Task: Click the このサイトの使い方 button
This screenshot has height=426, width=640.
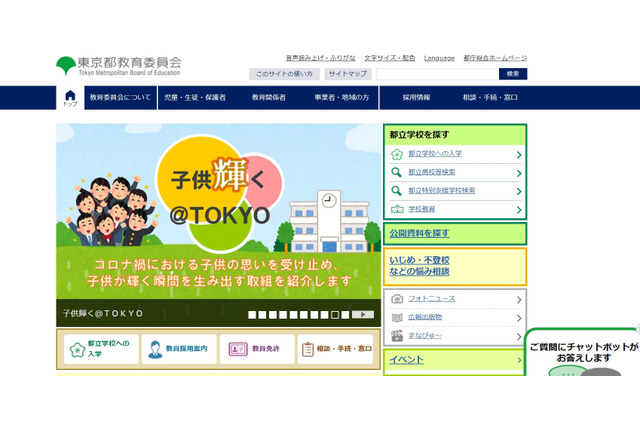Action: click(x=284, y=74)
